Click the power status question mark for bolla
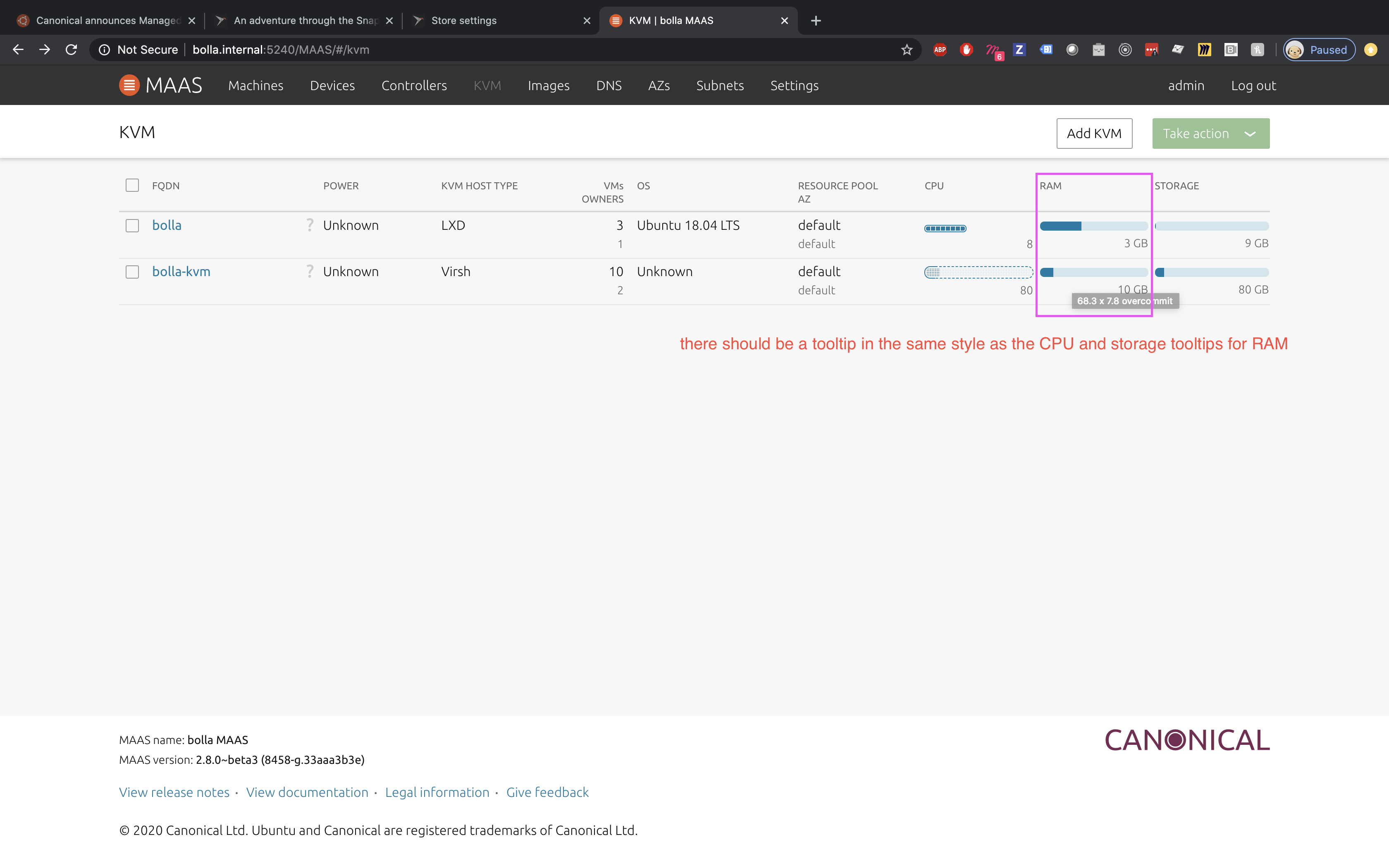 tap(309, 225)
